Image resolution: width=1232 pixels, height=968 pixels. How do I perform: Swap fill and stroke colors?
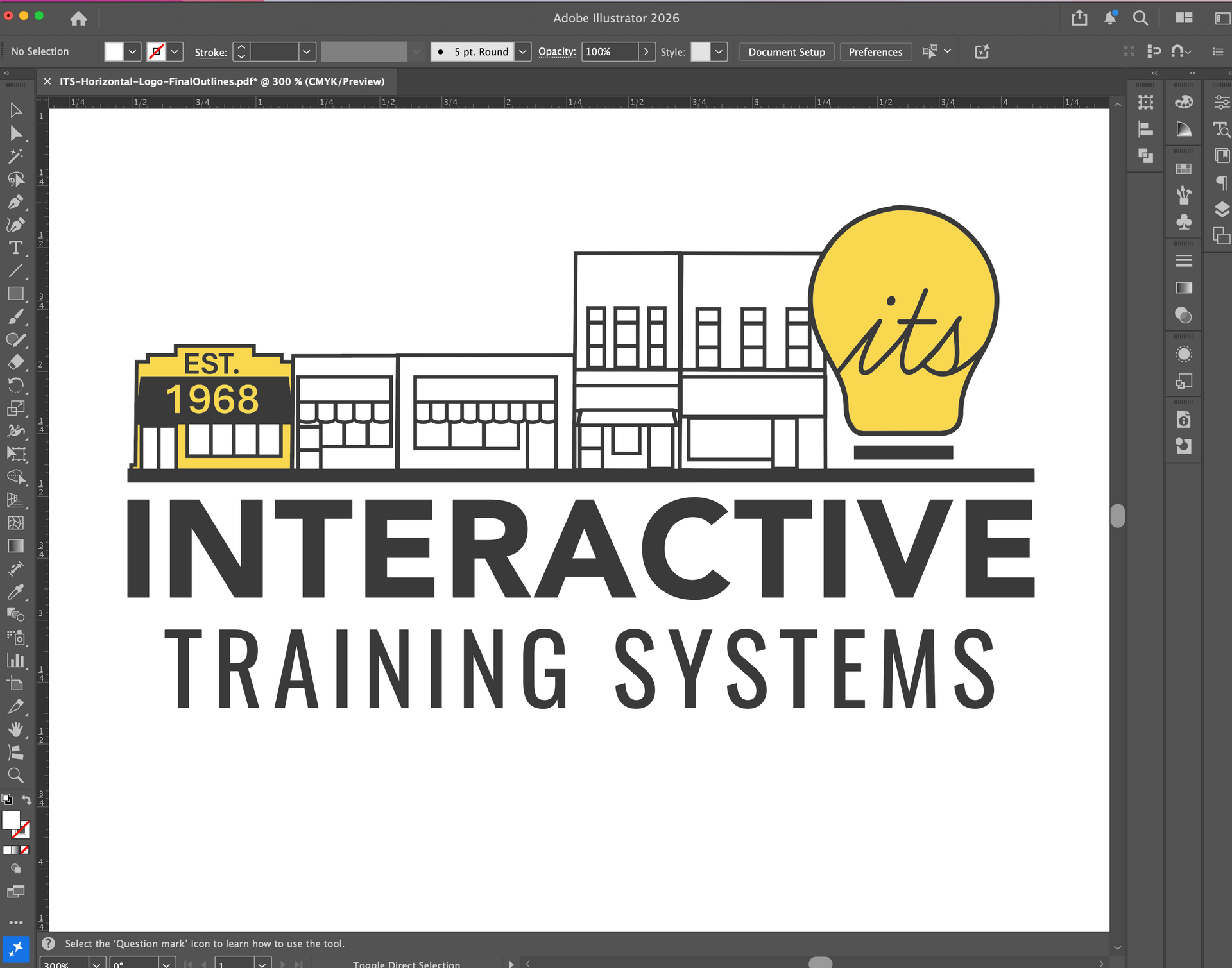tap(26, 799)
